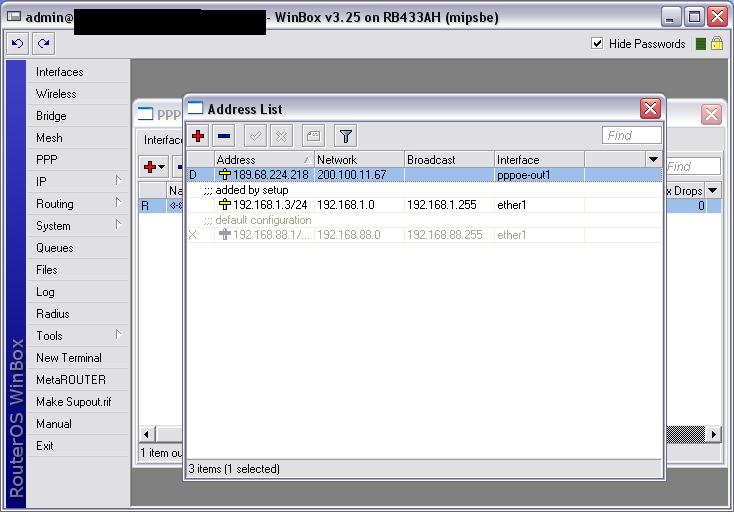Click the Undo arrow in WinBox toolbar

tap(17, 44)
